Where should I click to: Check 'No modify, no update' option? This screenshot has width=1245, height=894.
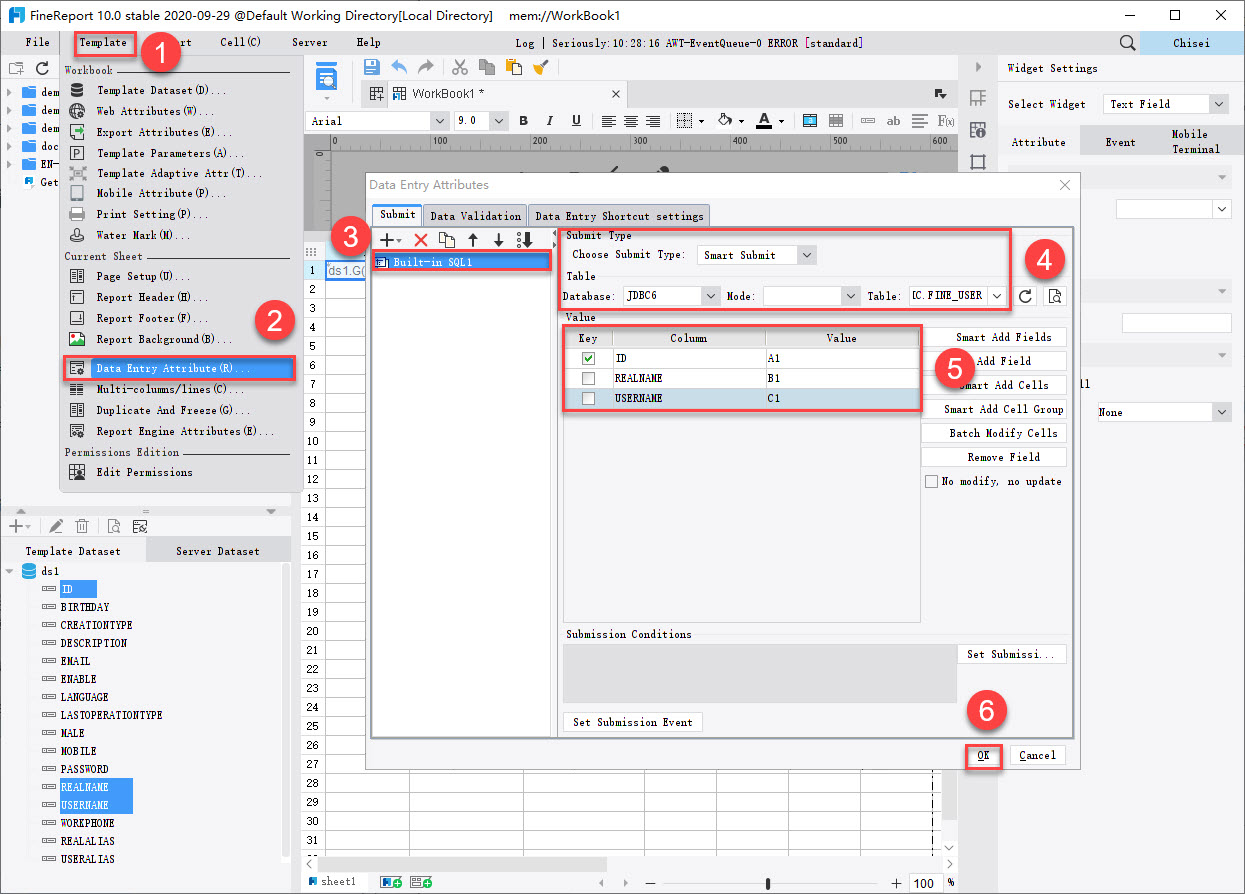pos(931,481)
